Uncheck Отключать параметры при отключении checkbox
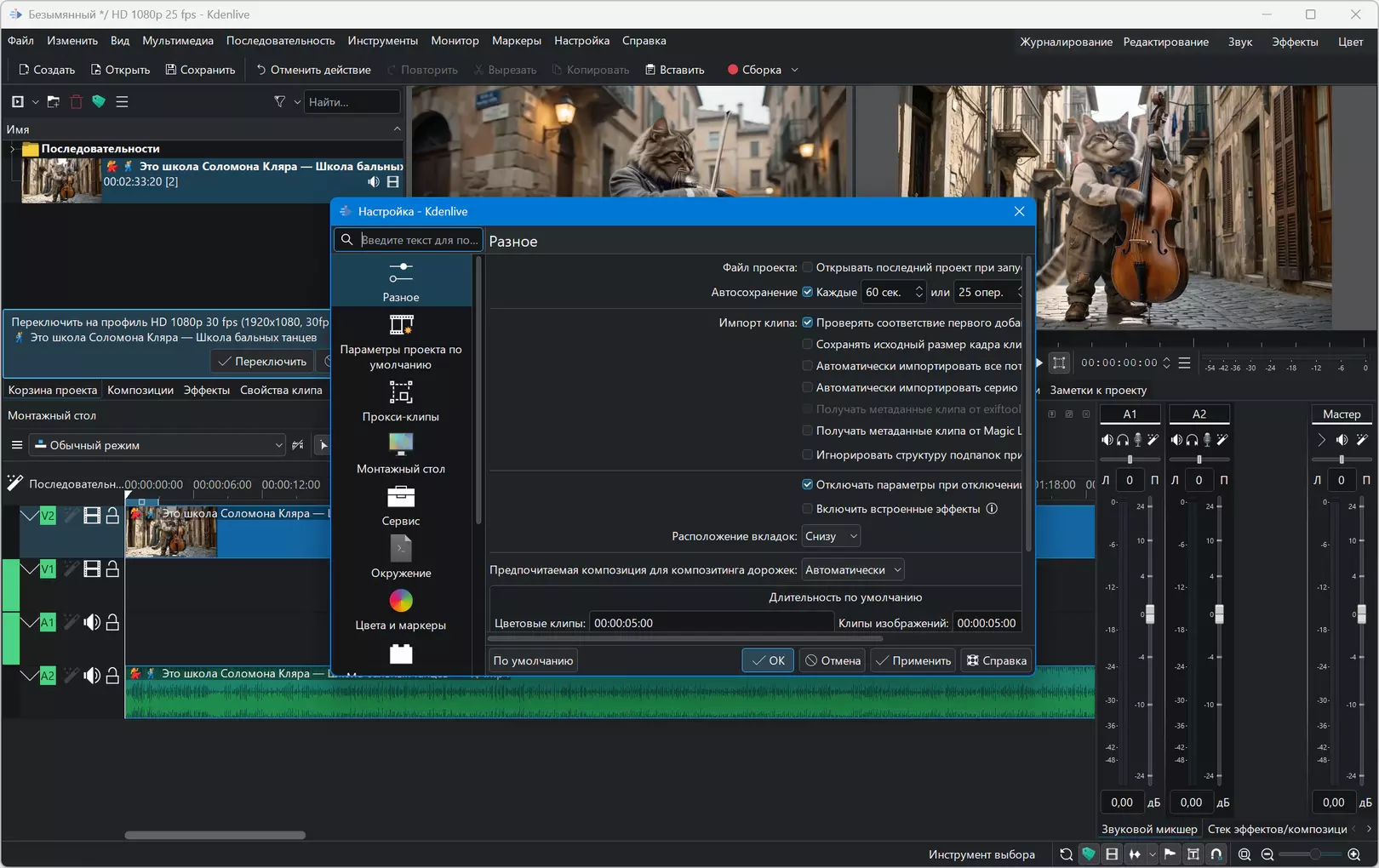Screen dimensions: 1379x868 [x=807, y=484]
